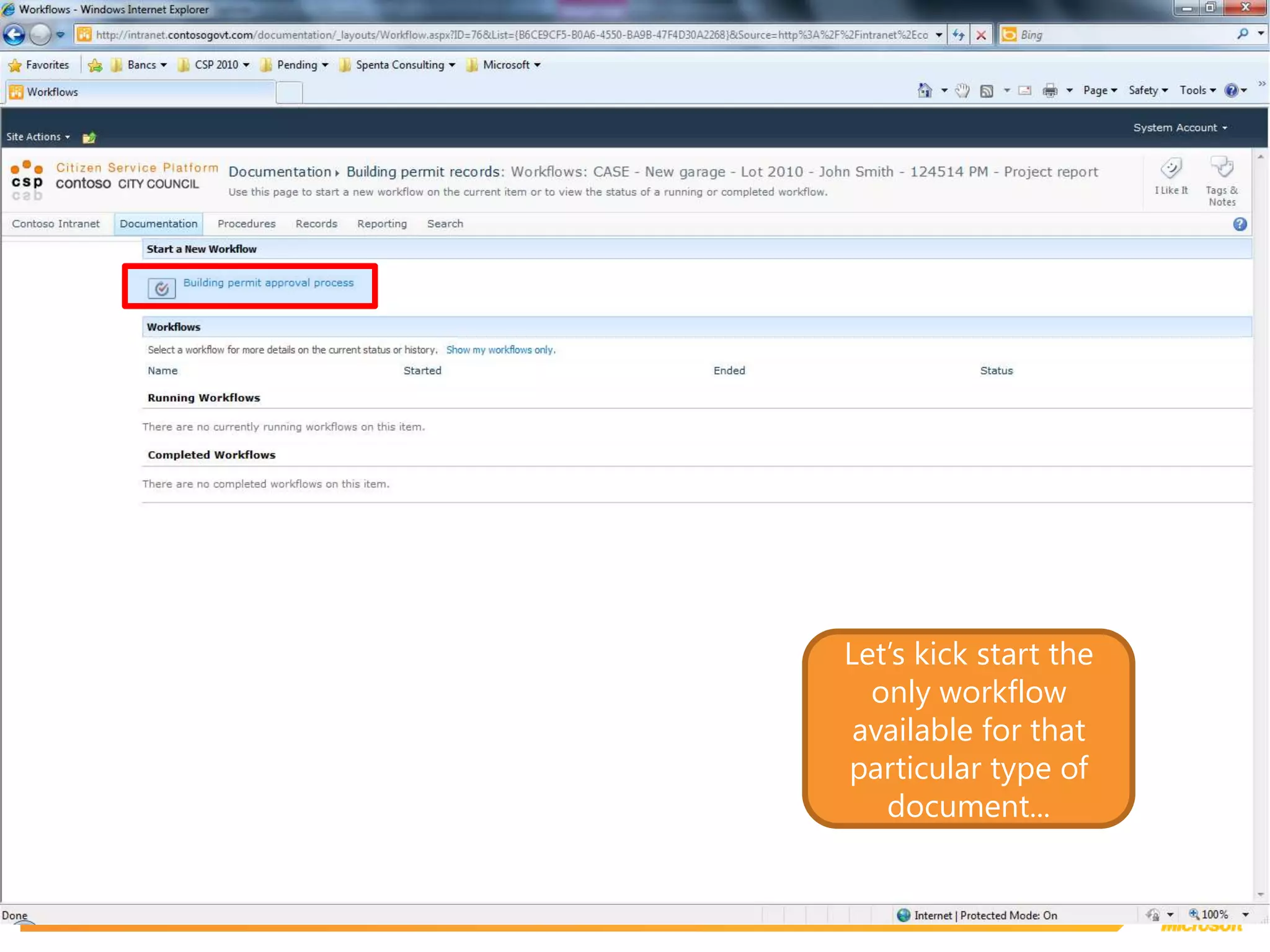Click the blue Help icon in command bar
1270x952 pixels.
[x=1231, y=90]
